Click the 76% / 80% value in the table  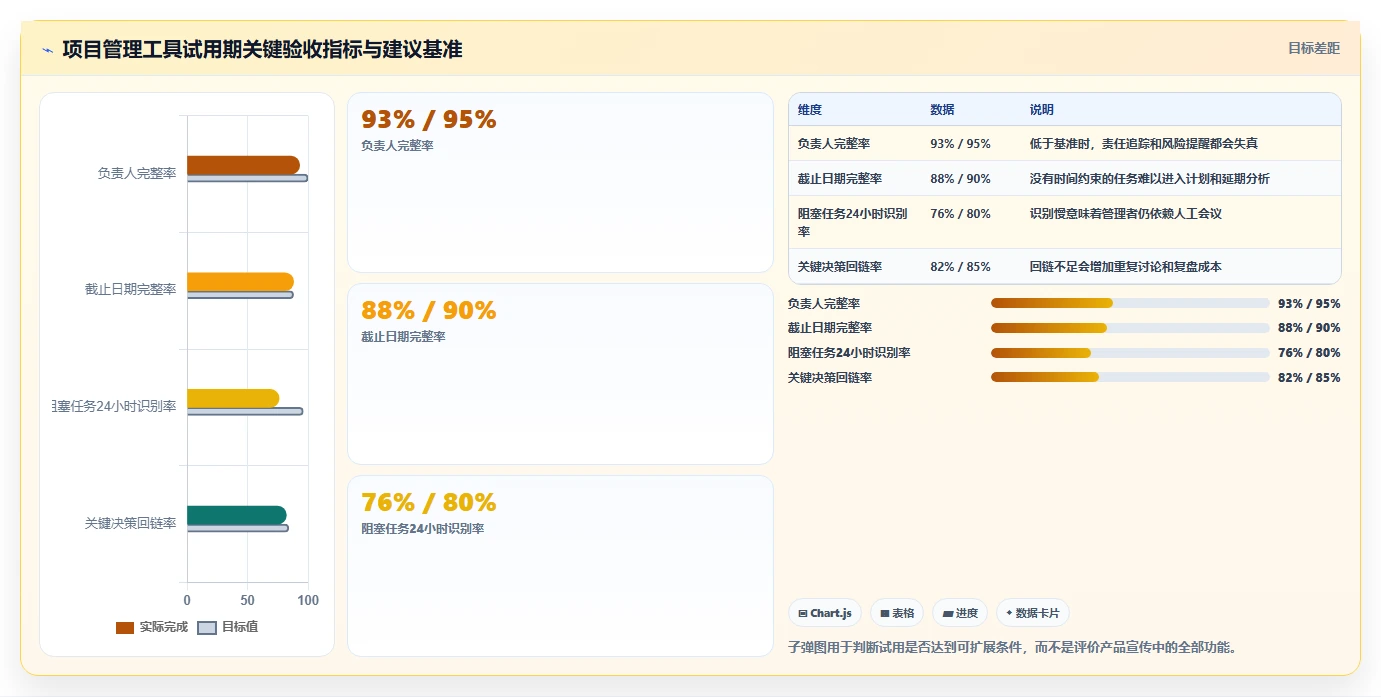point(960,214)
